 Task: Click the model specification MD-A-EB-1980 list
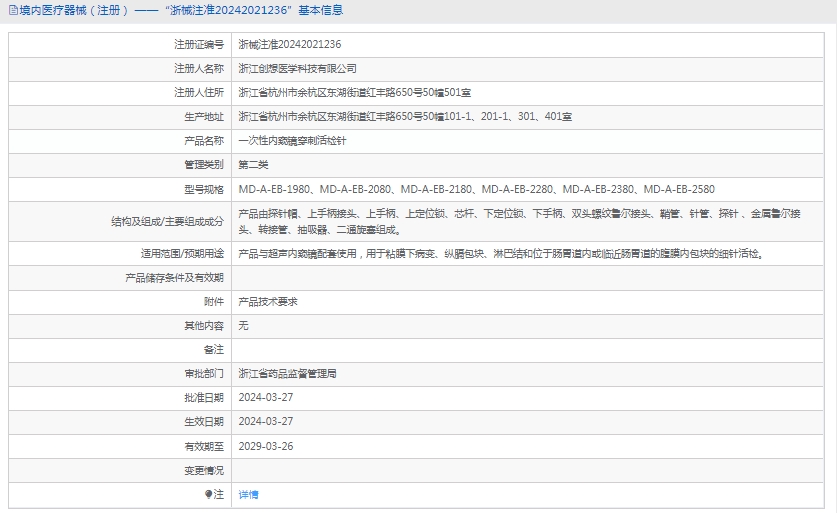coord(476,189)
